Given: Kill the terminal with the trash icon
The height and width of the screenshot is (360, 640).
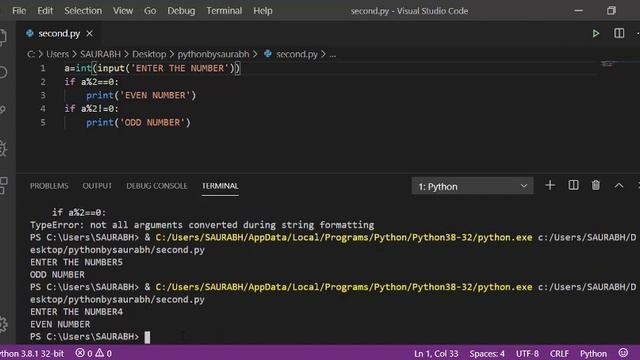Looking at the screenshot, I should (596, 185).
